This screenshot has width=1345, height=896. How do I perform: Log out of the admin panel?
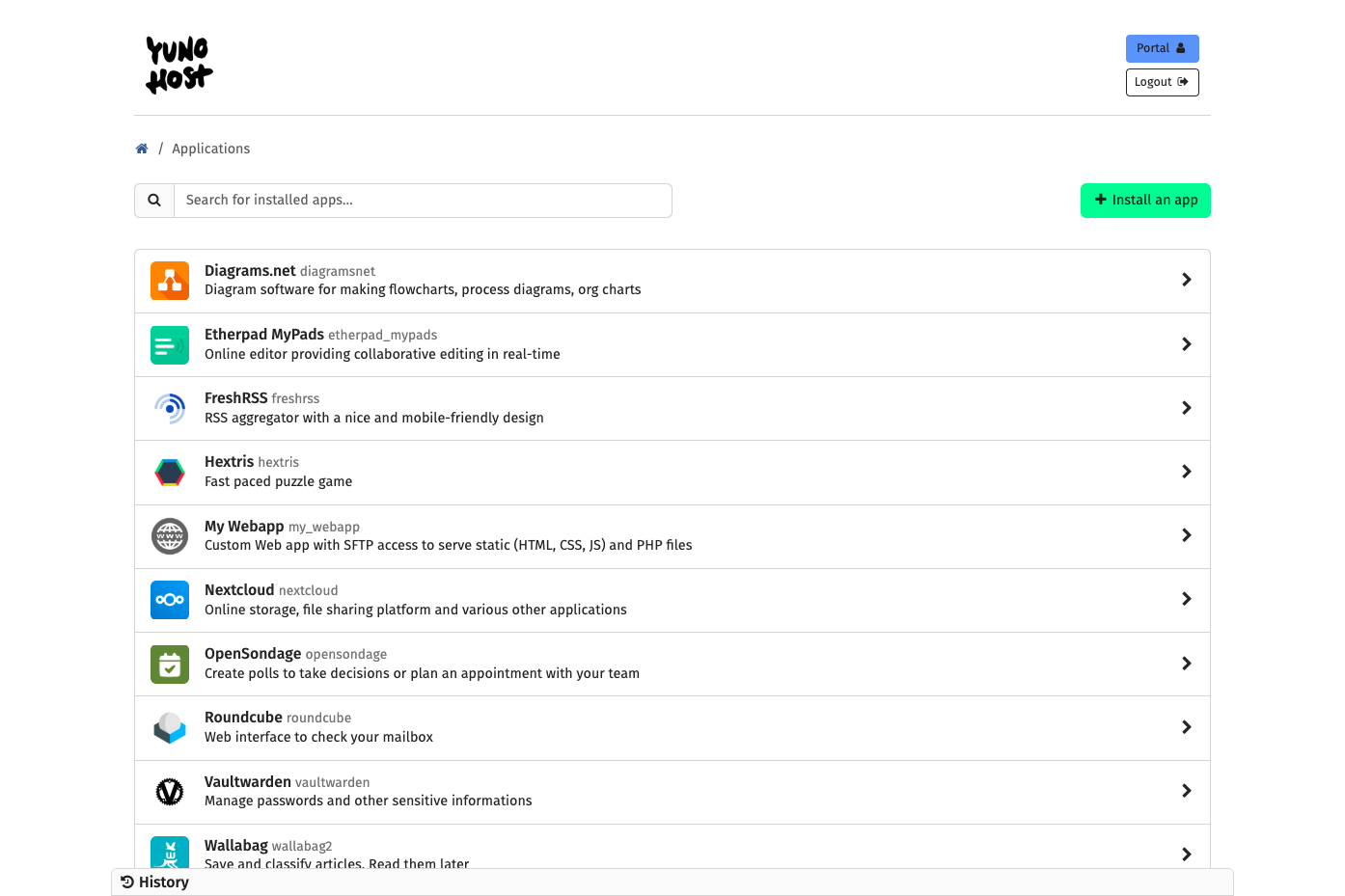[x=1162, y=82]
